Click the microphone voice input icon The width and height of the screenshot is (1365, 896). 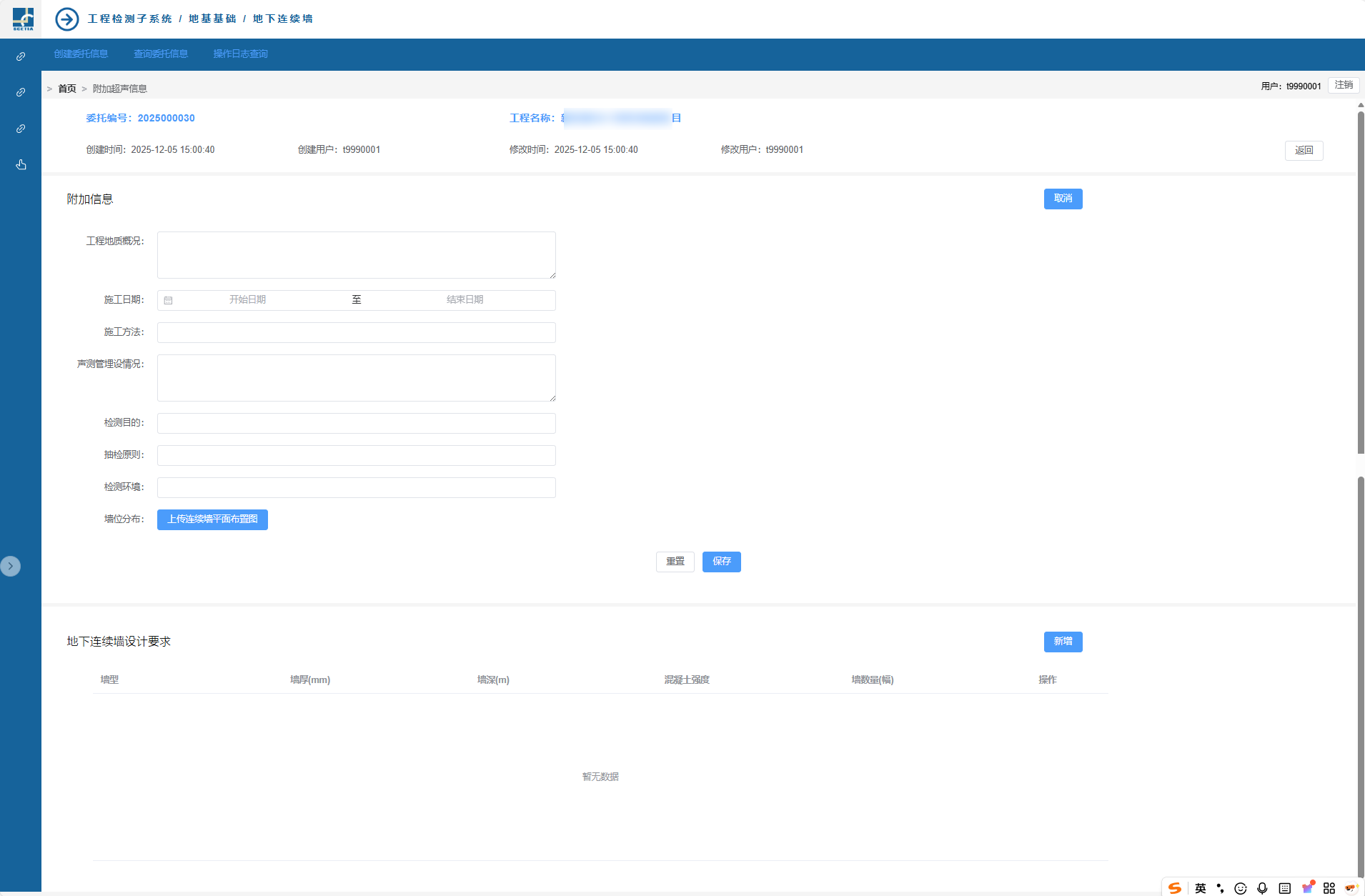tap(1263, 888)
